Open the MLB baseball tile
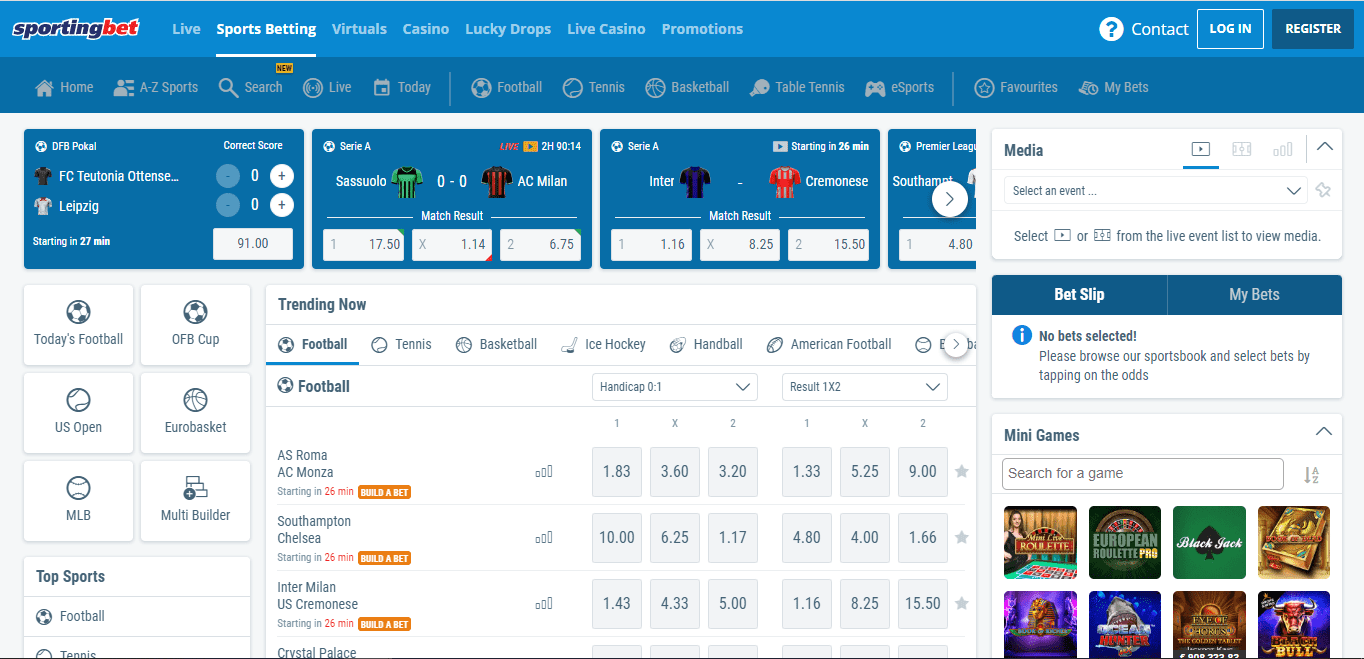This screenshot has height=659, width=1364. [x=78, y=500]
